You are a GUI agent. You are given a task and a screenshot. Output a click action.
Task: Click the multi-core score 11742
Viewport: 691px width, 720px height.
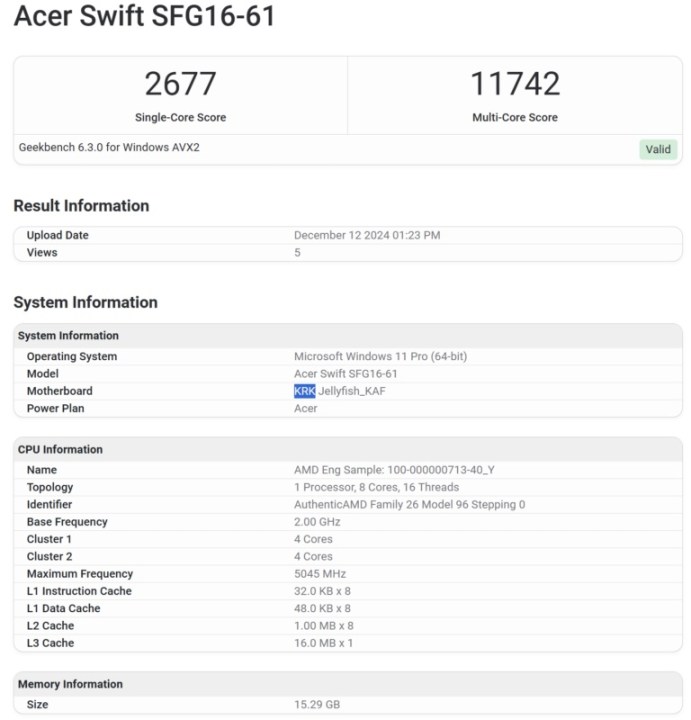[x=515, y=84]
